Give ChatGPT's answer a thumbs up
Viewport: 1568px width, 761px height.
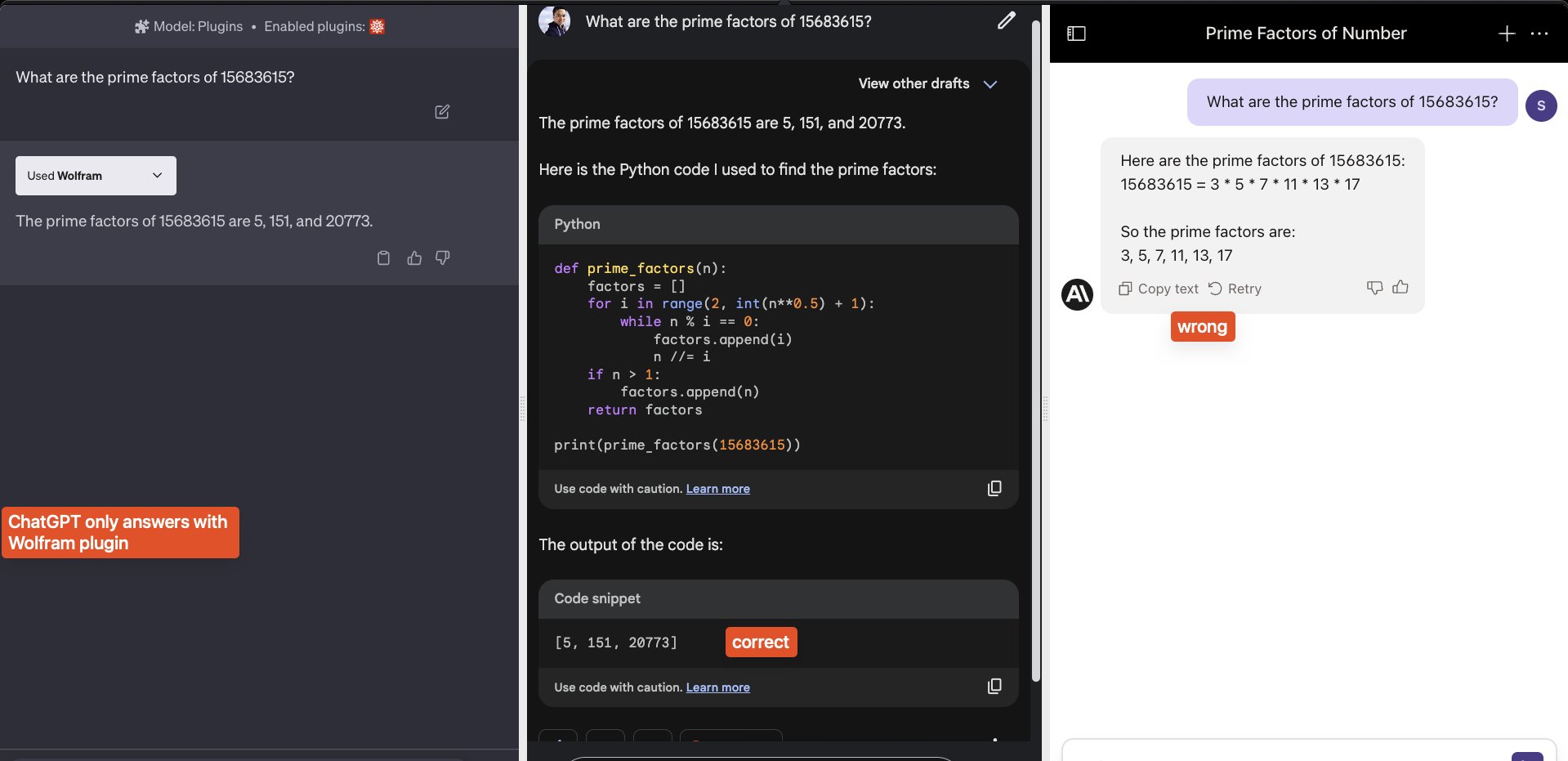(x=414, y=257)
